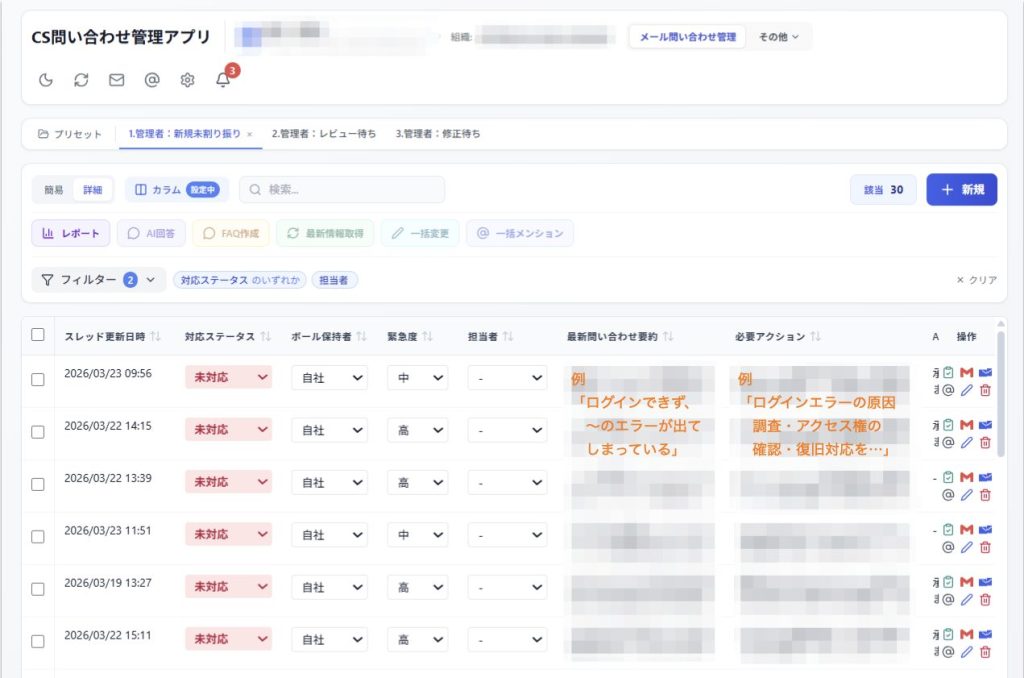Viewport: 1024px width, 678px height.
Task: Open 未対応 status dropdown in first row
Action: [x=229, y=378]
